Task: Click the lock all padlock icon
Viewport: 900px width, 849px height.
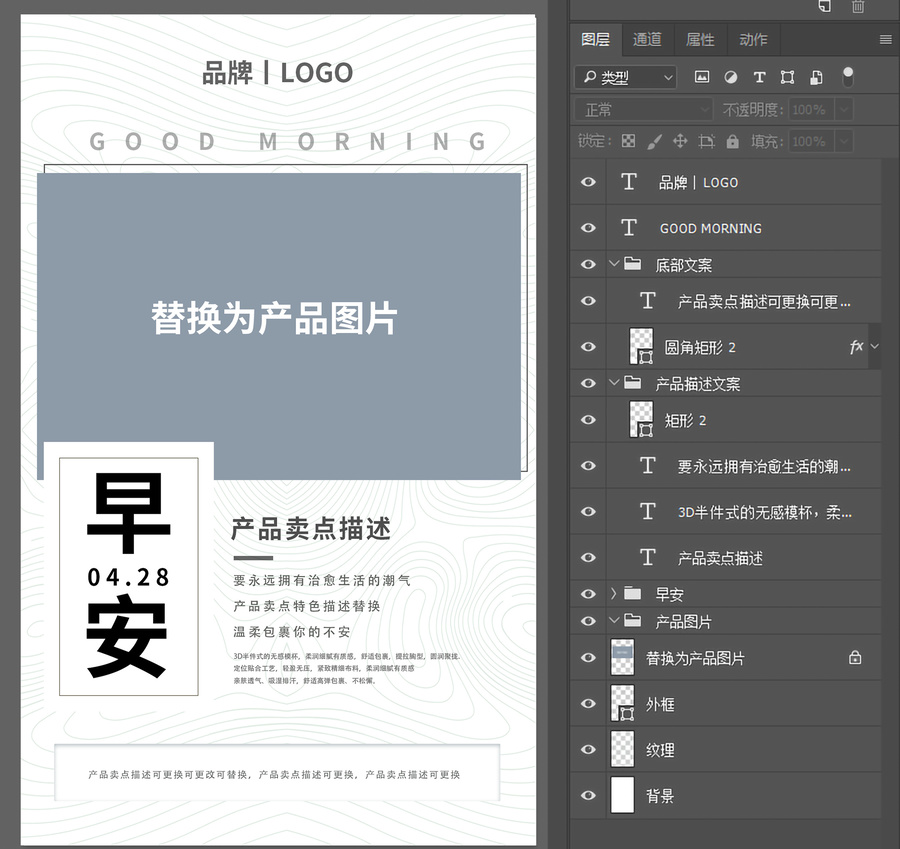Action: [732, 141]
